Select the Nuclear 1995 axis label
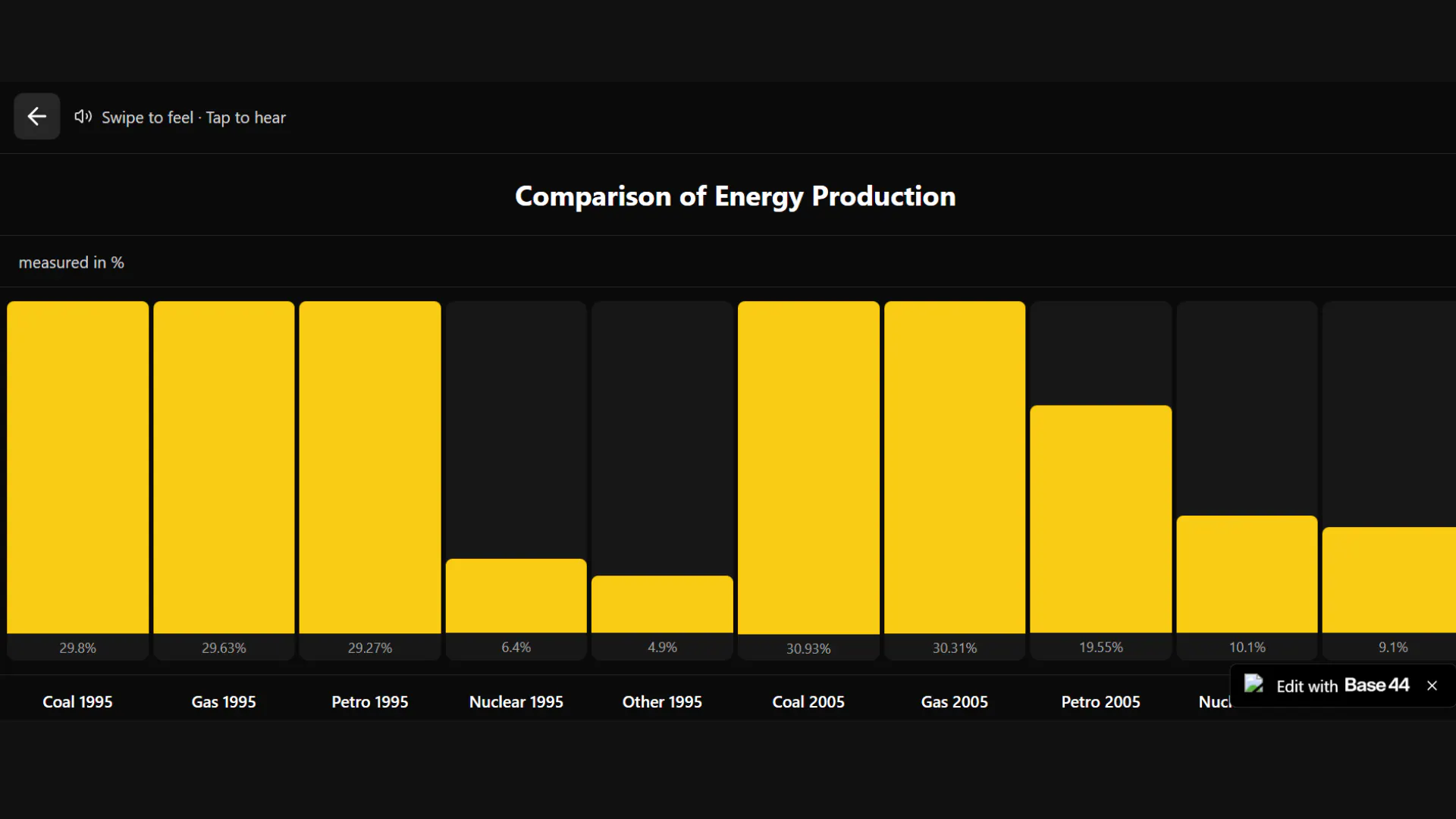The width and height of the screenshot is (1456, 819). [516, 701]
